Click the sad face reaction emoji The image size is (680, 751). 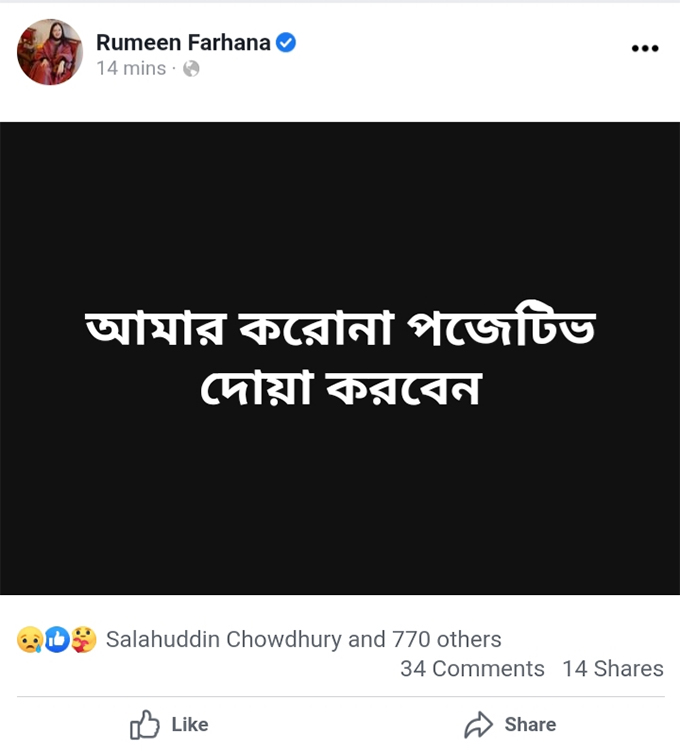[x=30, y=640]
